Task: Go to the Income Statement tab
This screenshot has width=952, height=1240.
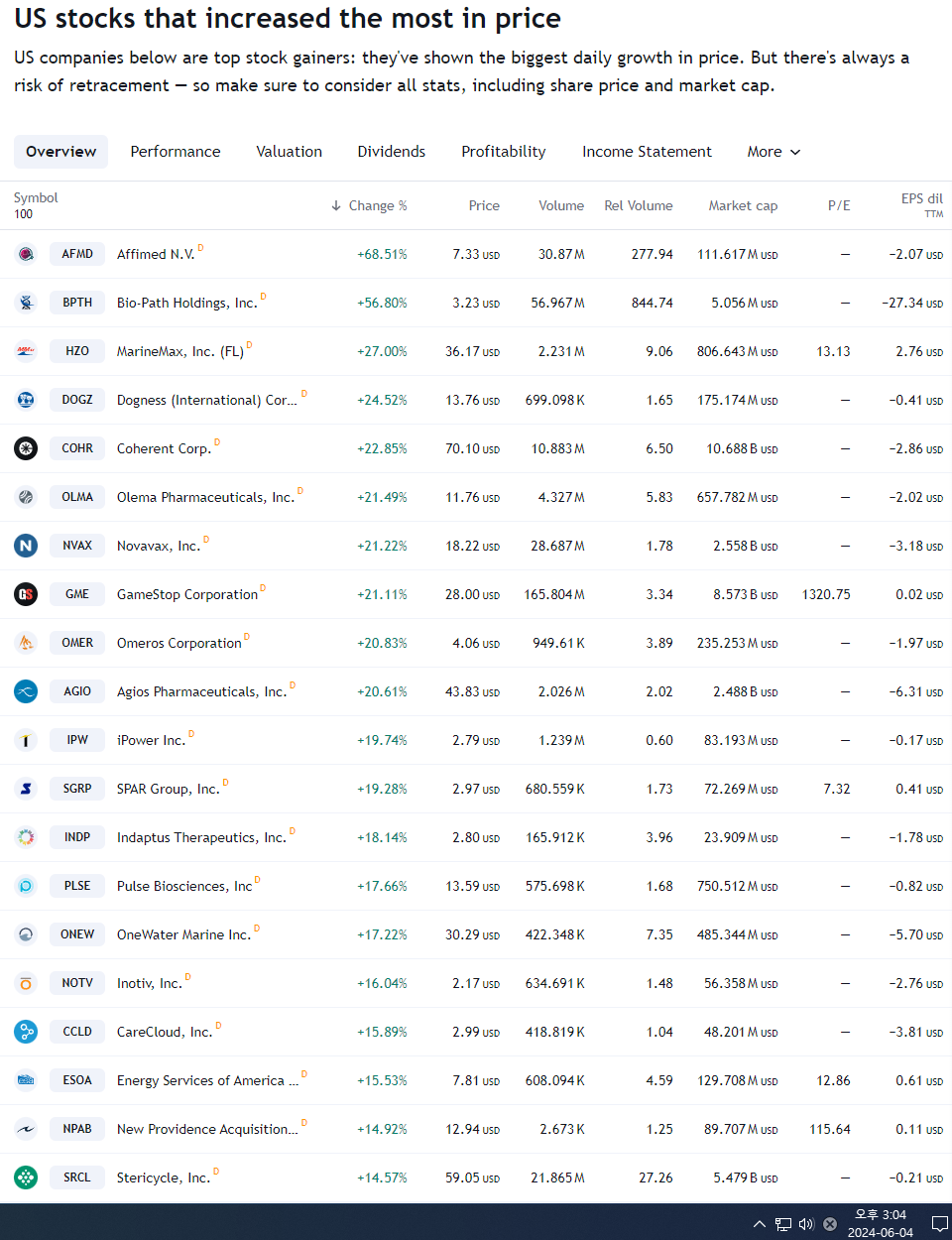Action: pyautogui.click(x=647, y=152)
